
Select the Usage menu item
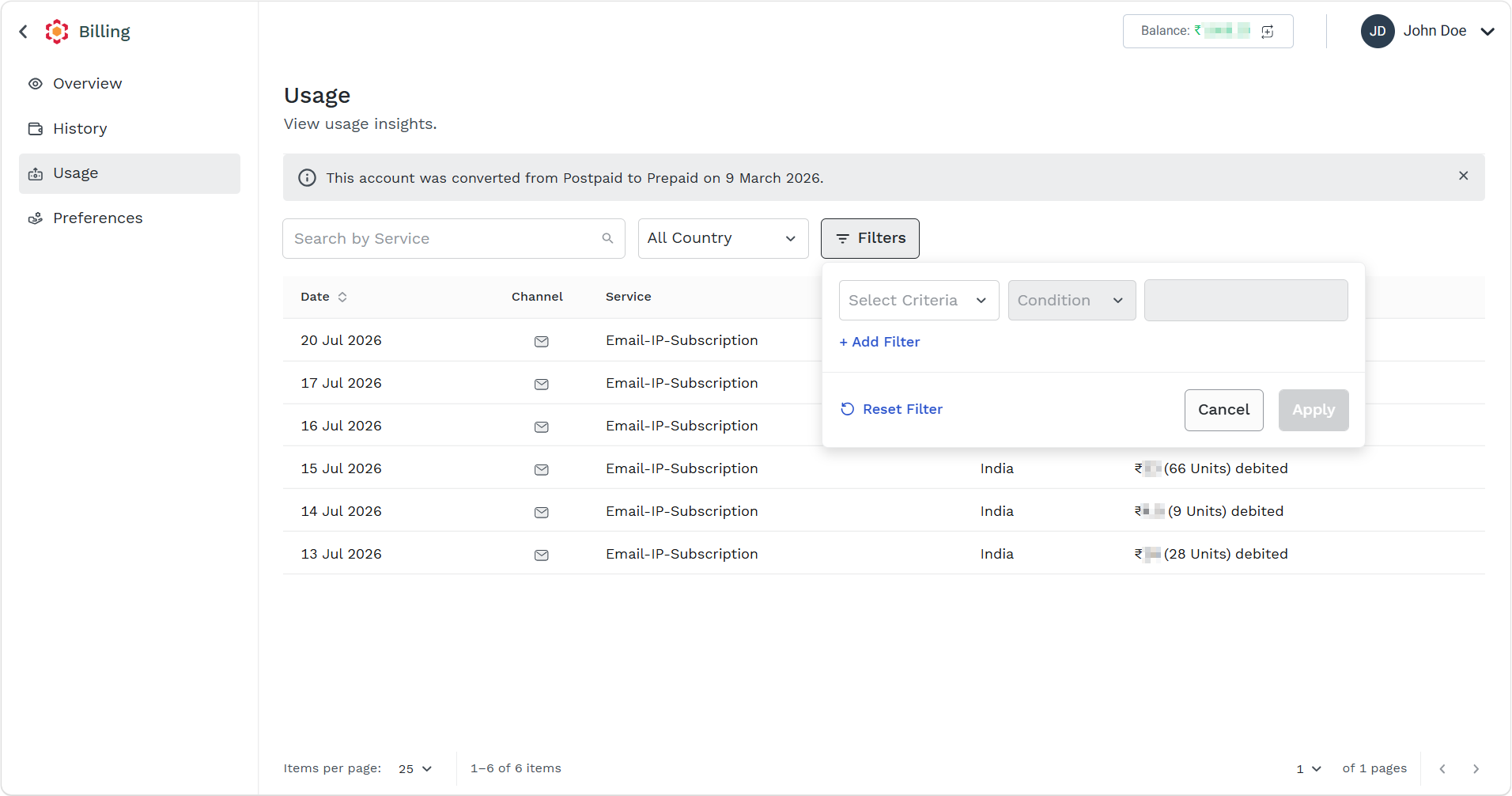coord(130,173)
